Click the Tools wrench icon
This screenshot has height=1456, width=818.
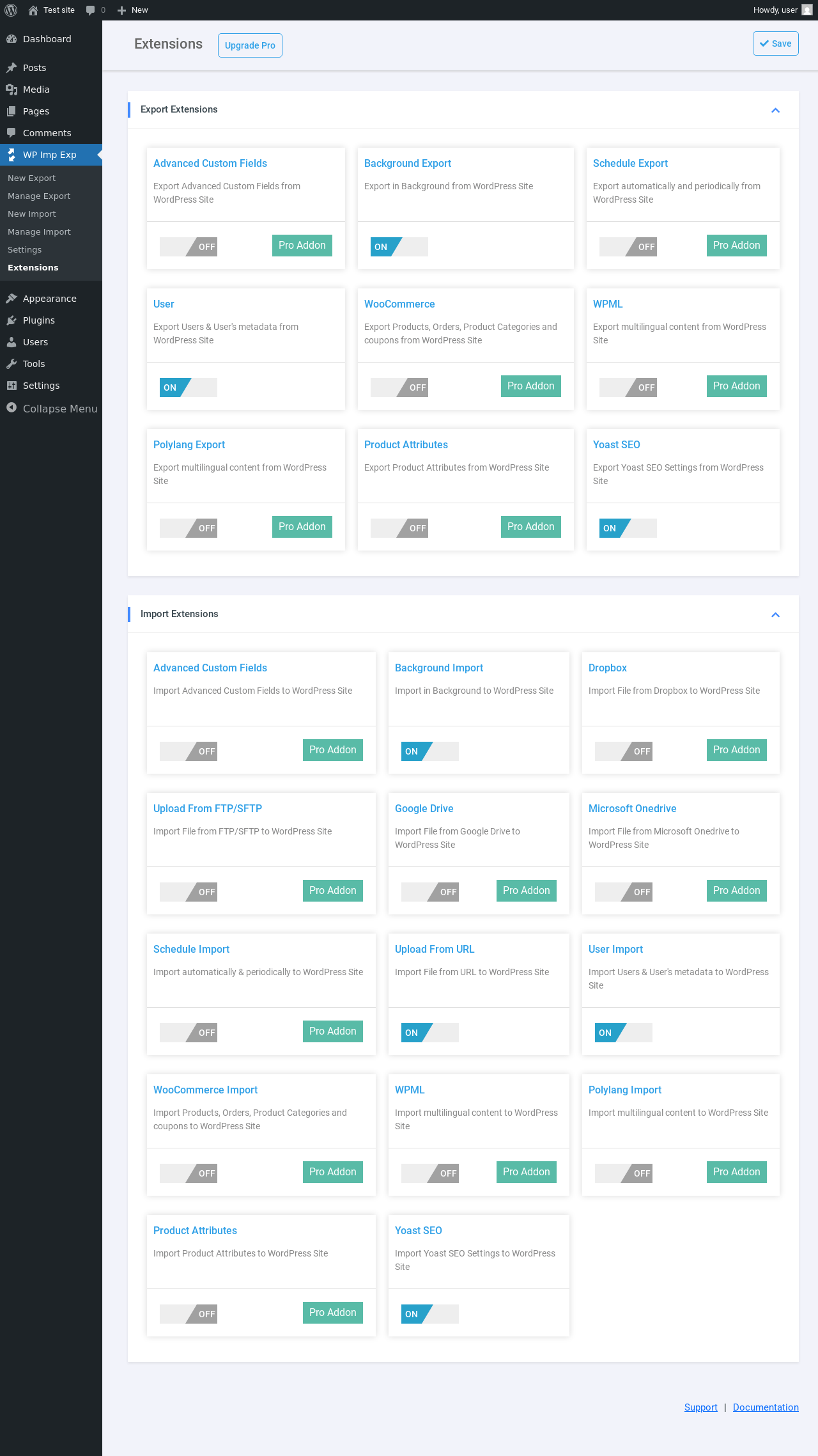[x=12, y=364]
